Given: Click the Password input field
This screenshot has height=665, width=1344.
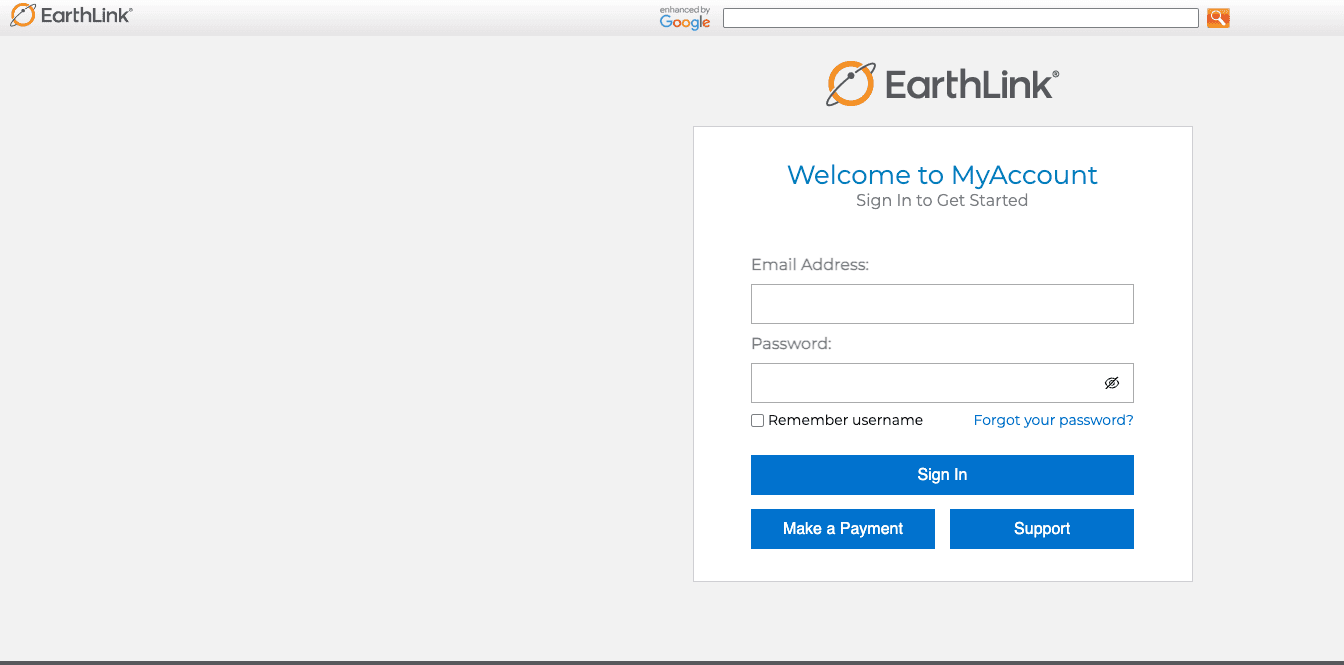Looking at the screenshot, I should [x=942, y=383].
